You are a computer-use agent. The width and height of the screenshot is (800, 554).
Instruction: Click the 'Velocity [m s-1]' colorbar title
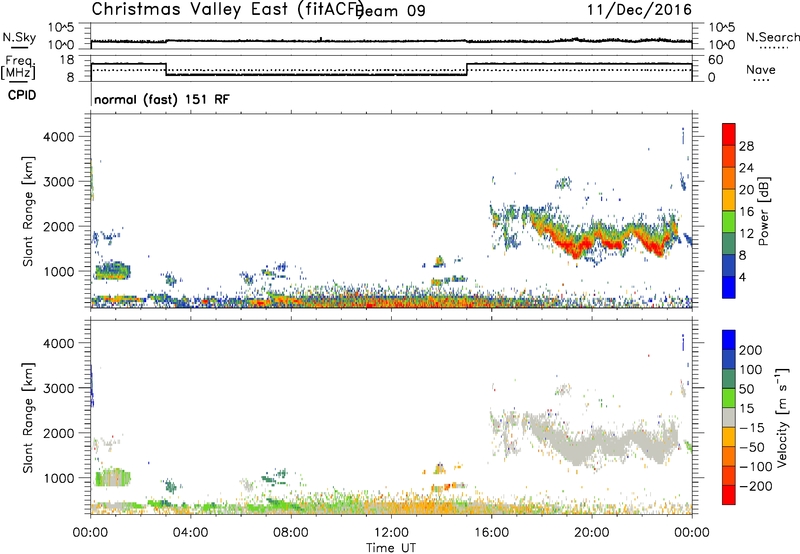coord(782,417)
